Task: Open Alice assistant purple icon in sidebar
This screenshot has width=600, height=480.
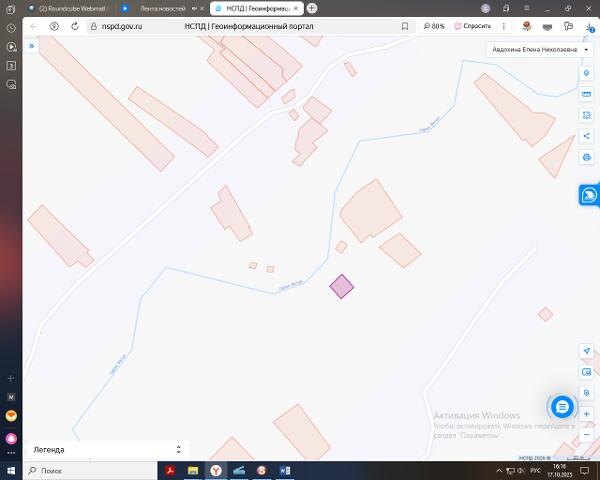Action: [11, 438]
